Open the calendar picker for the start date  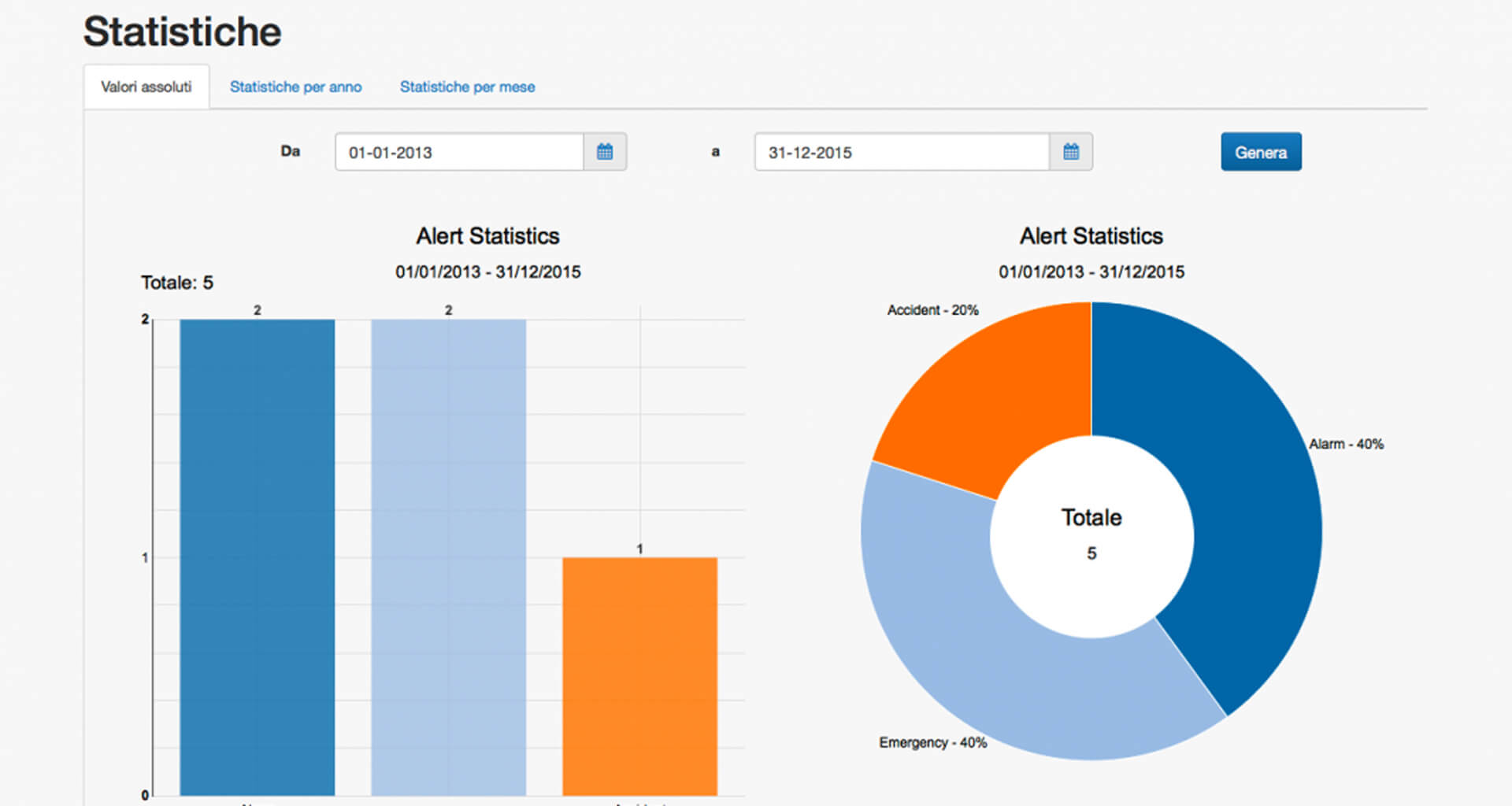pyautogui.click(x=605, y=152)
